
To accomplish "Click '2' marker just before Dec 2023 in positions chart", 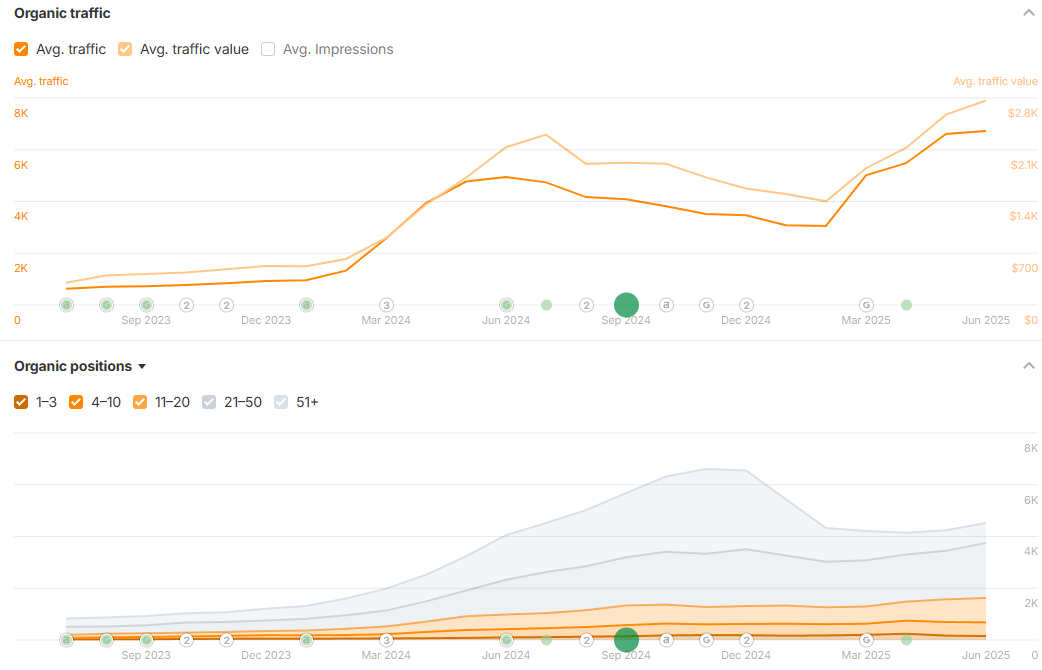I will (x=227, y=640).
